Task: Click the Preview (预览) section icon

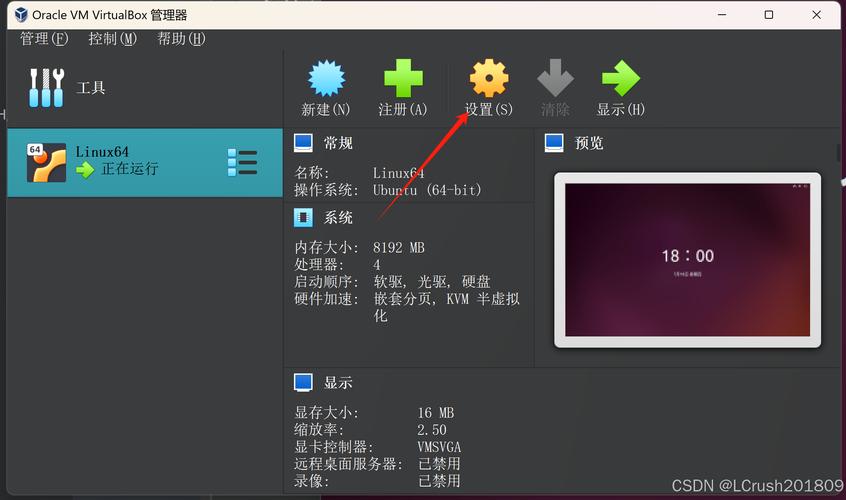Action: 554,143
